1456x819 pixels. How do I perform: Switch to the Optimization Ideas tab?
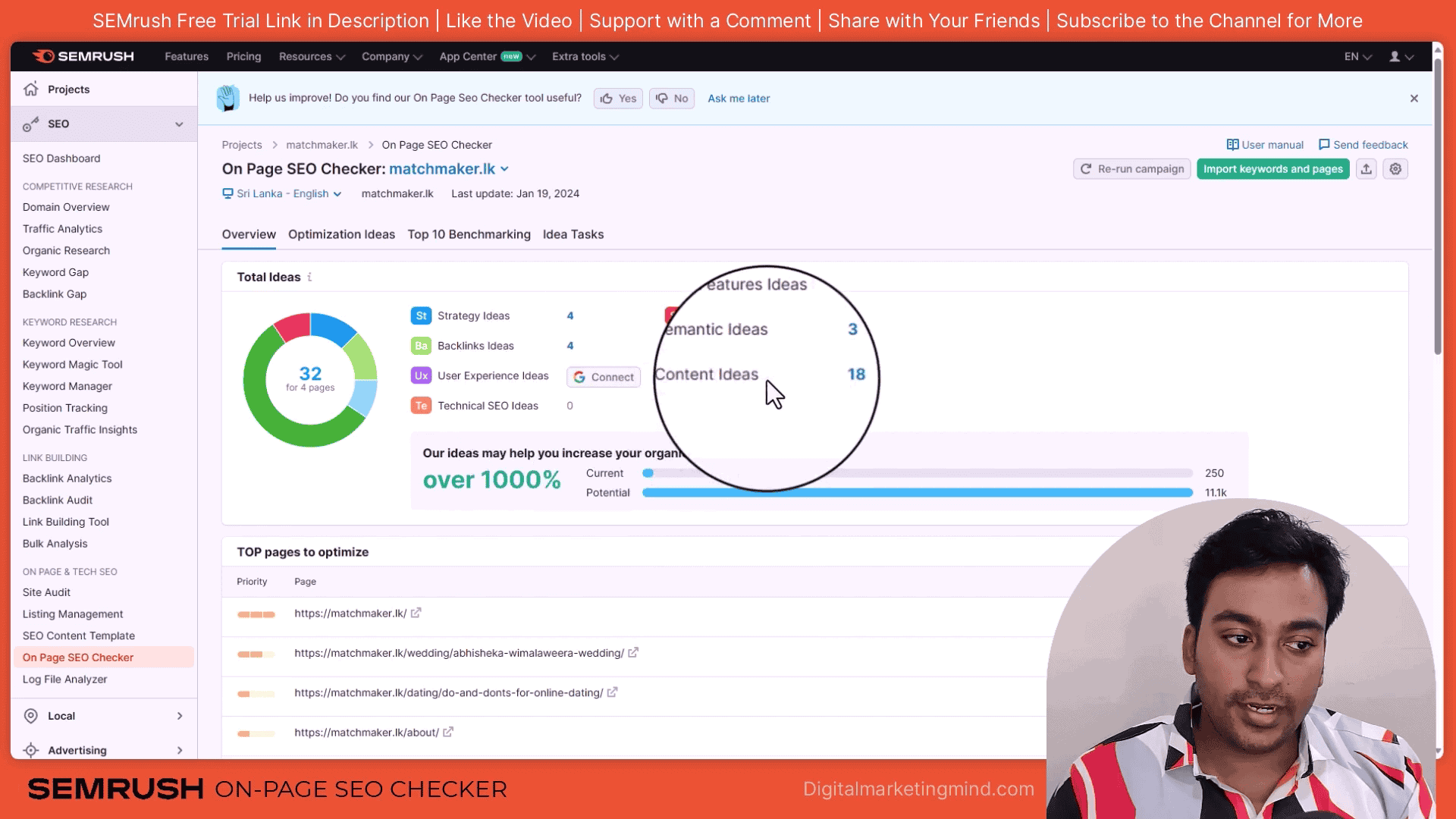[x=341, y=234]
